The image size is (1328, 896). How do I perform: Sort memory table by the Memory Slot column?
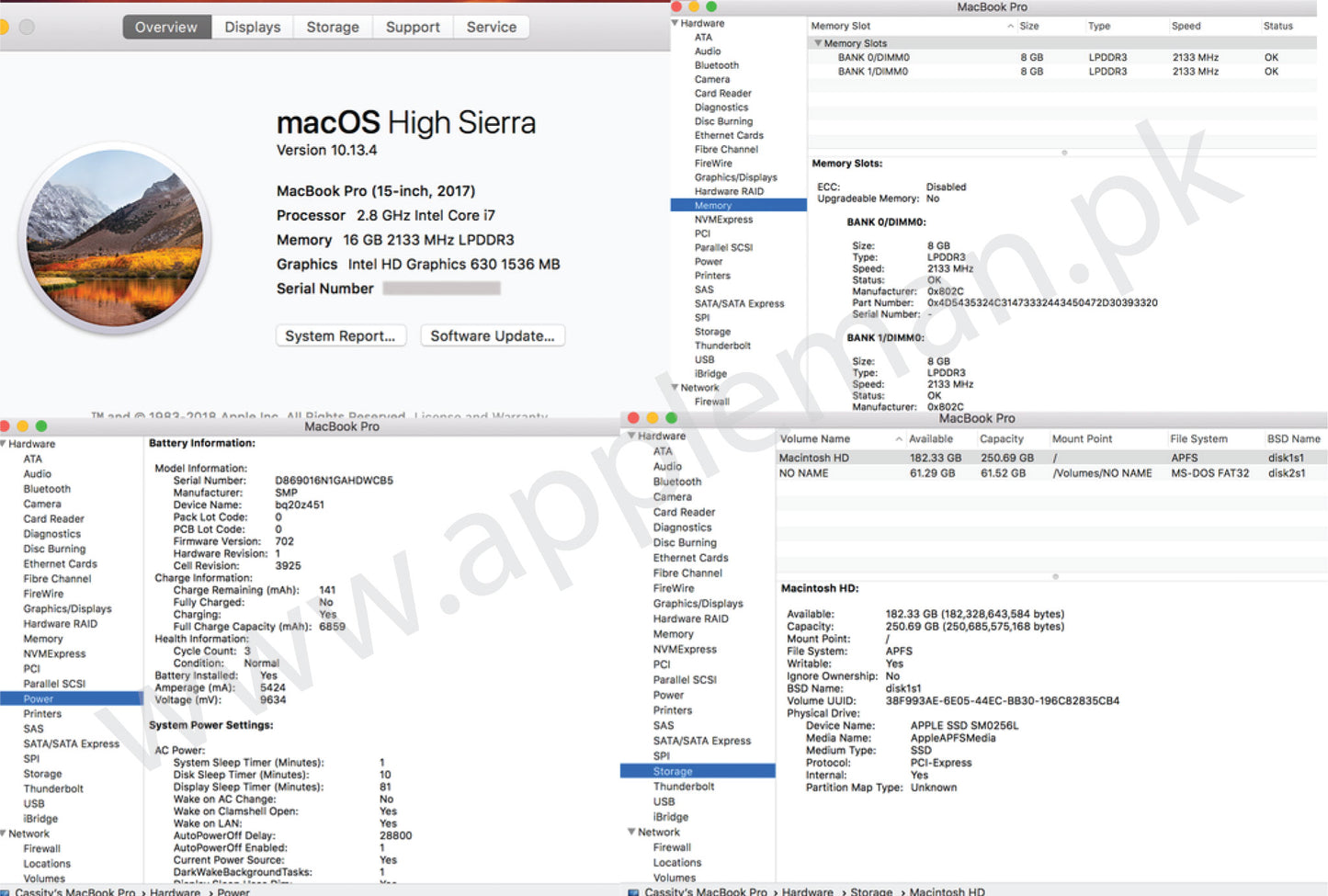click(840, 26)
